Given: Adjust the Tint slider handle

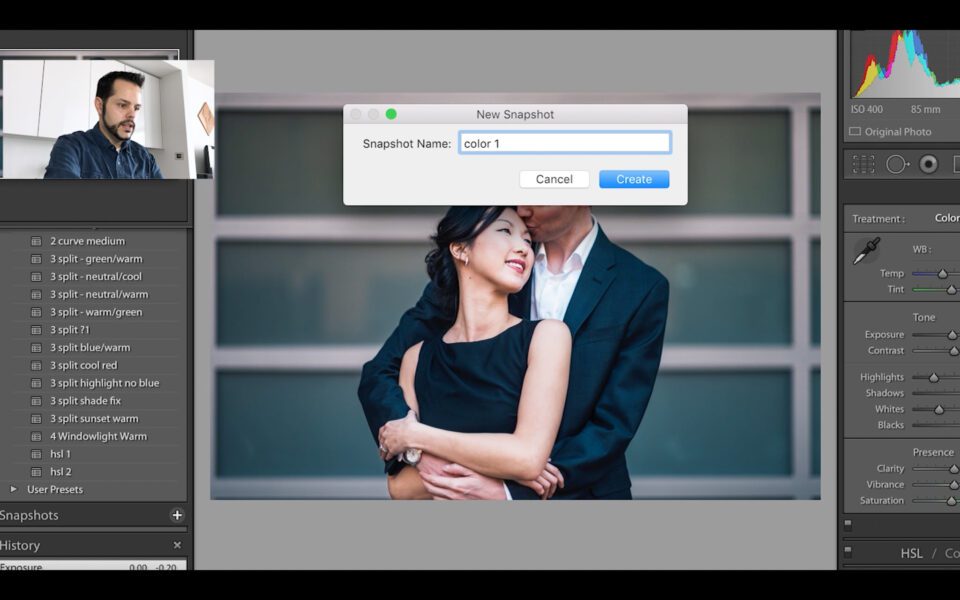Looking at the screenshot, I should click(x=951, y=290).
